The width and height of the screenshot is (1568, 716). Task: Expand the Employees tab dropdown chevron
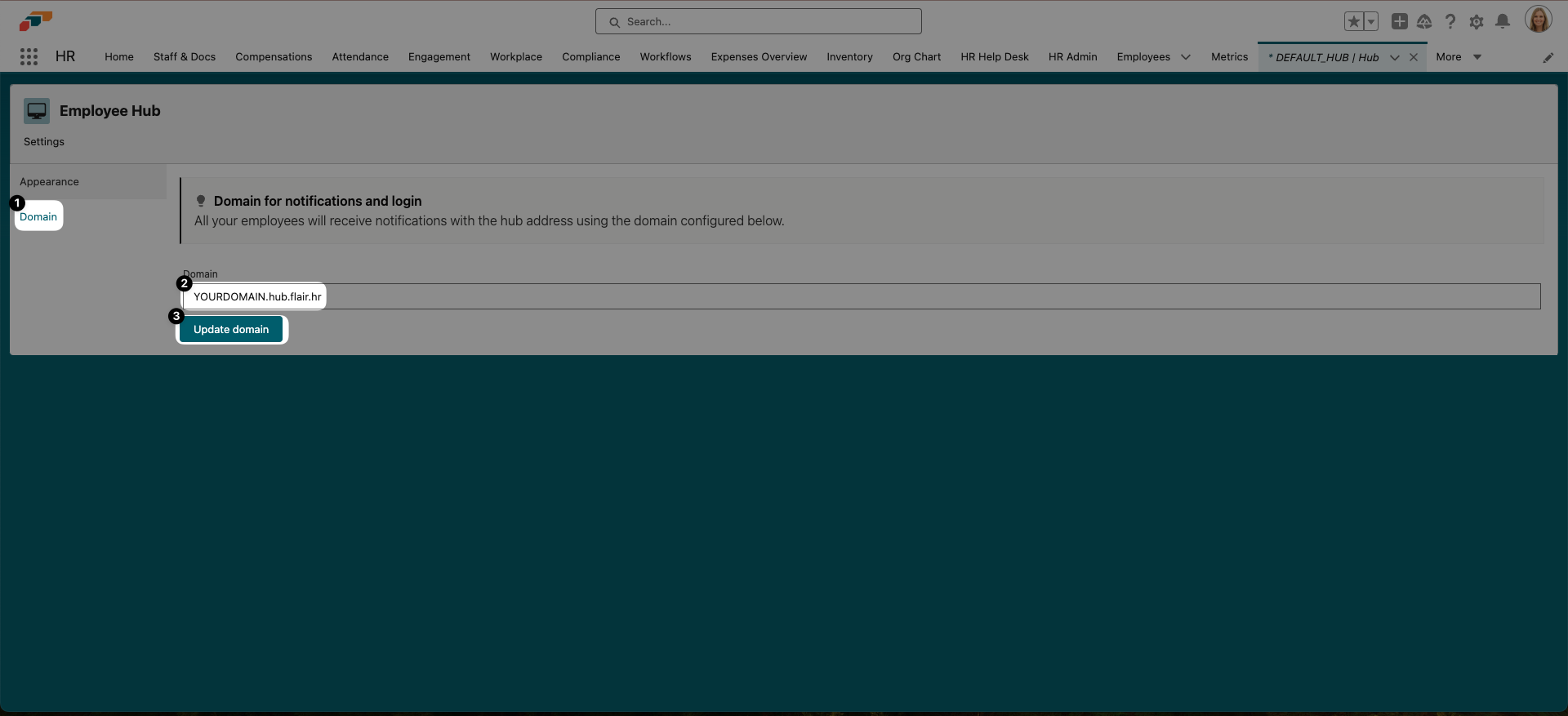pos(1186,57)
